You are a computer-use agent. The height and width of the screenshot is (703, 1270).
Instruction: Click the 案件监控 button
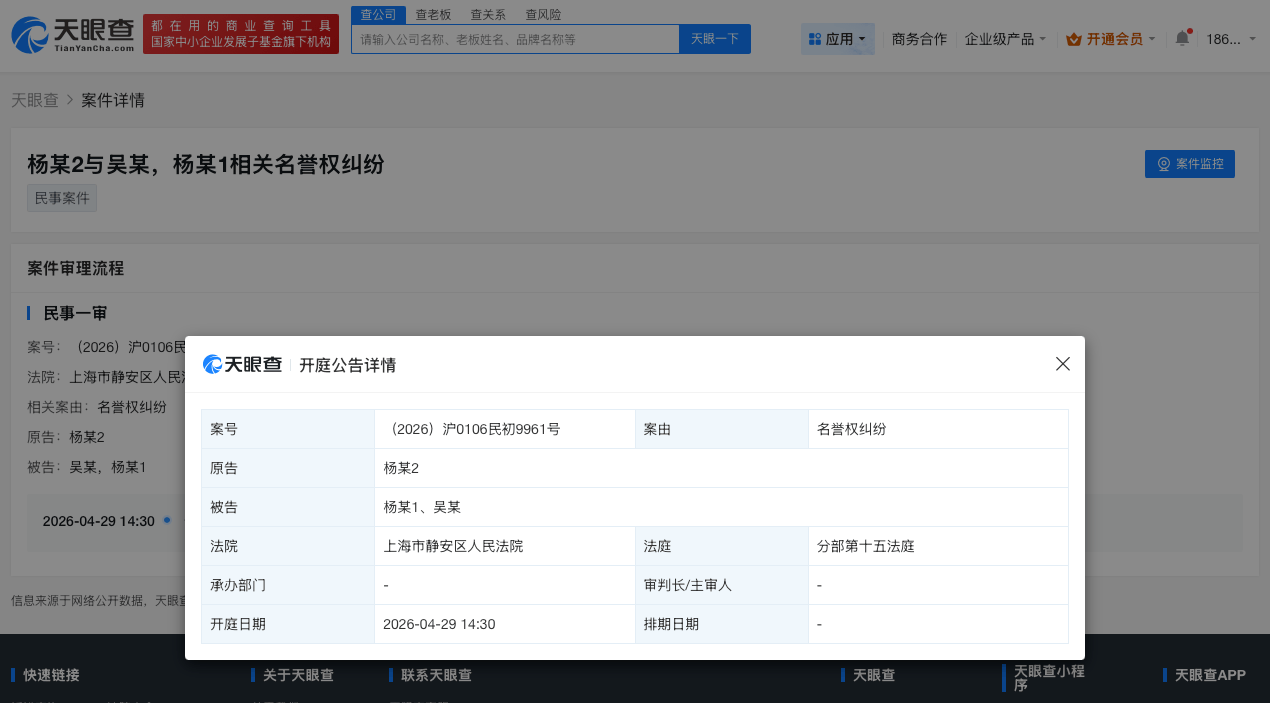(1189, 164)
